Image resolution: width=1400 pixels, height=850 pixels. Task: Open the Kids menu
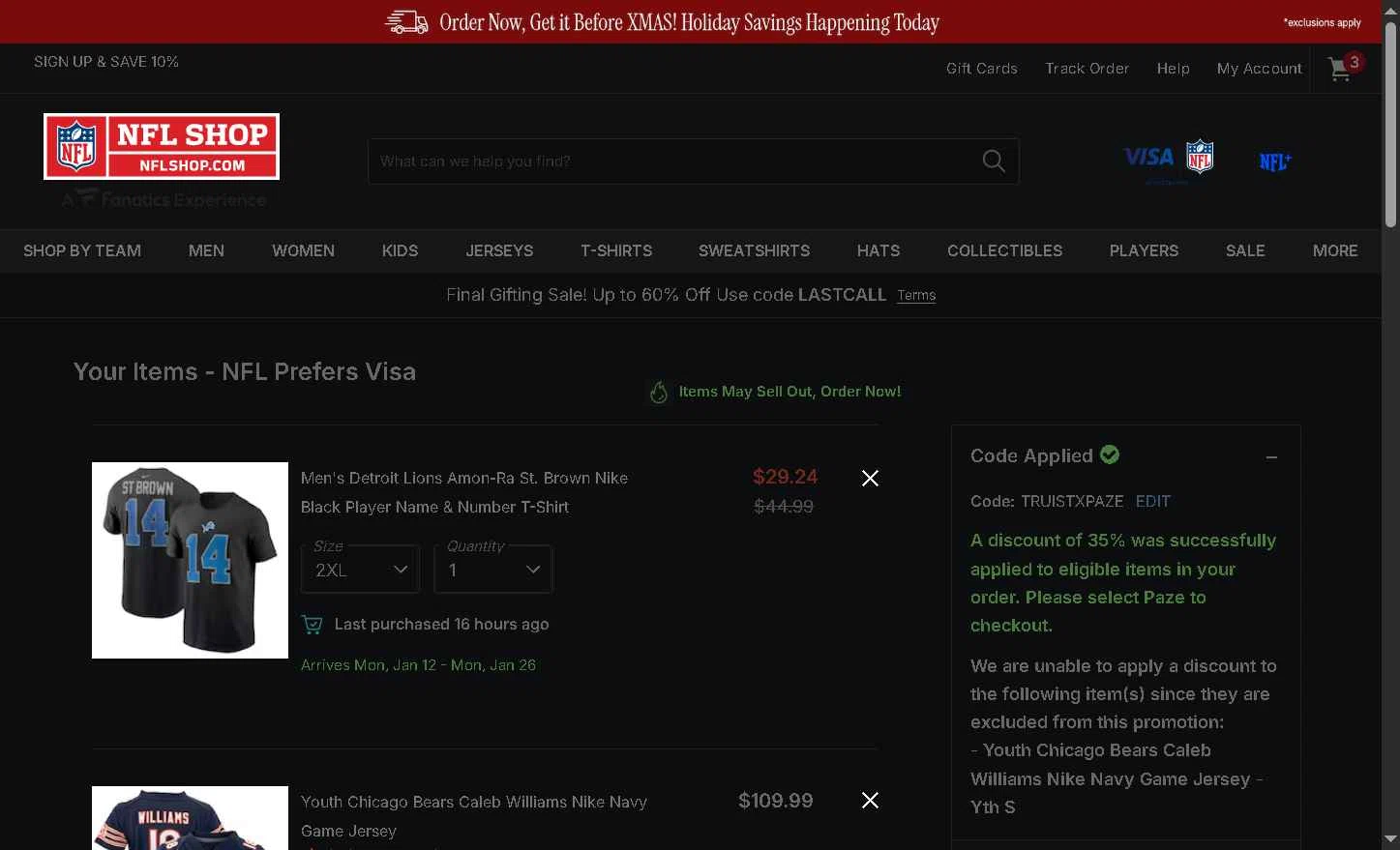400,250
